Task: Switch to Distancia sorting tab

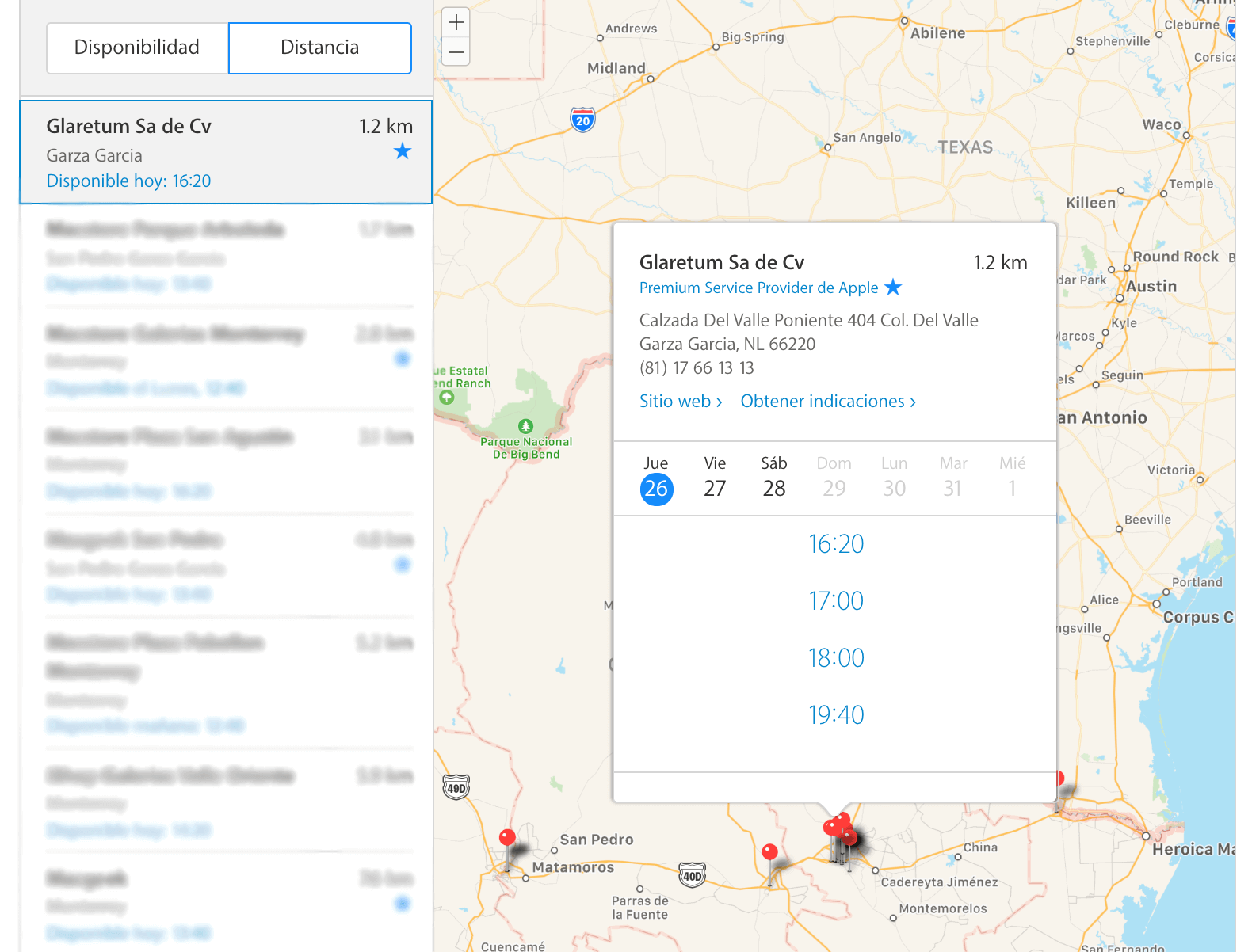Action: [x=319, y=48]
